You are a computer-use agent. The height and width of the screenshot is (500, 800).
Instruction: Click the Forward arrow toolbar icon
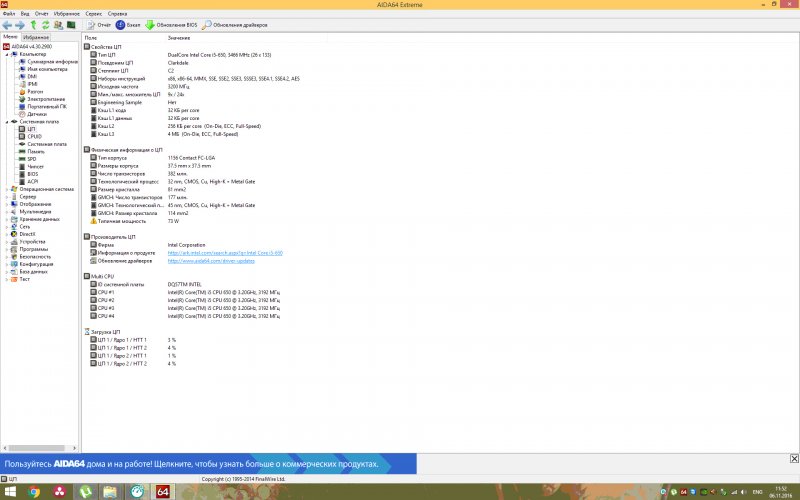pos(20,24)
